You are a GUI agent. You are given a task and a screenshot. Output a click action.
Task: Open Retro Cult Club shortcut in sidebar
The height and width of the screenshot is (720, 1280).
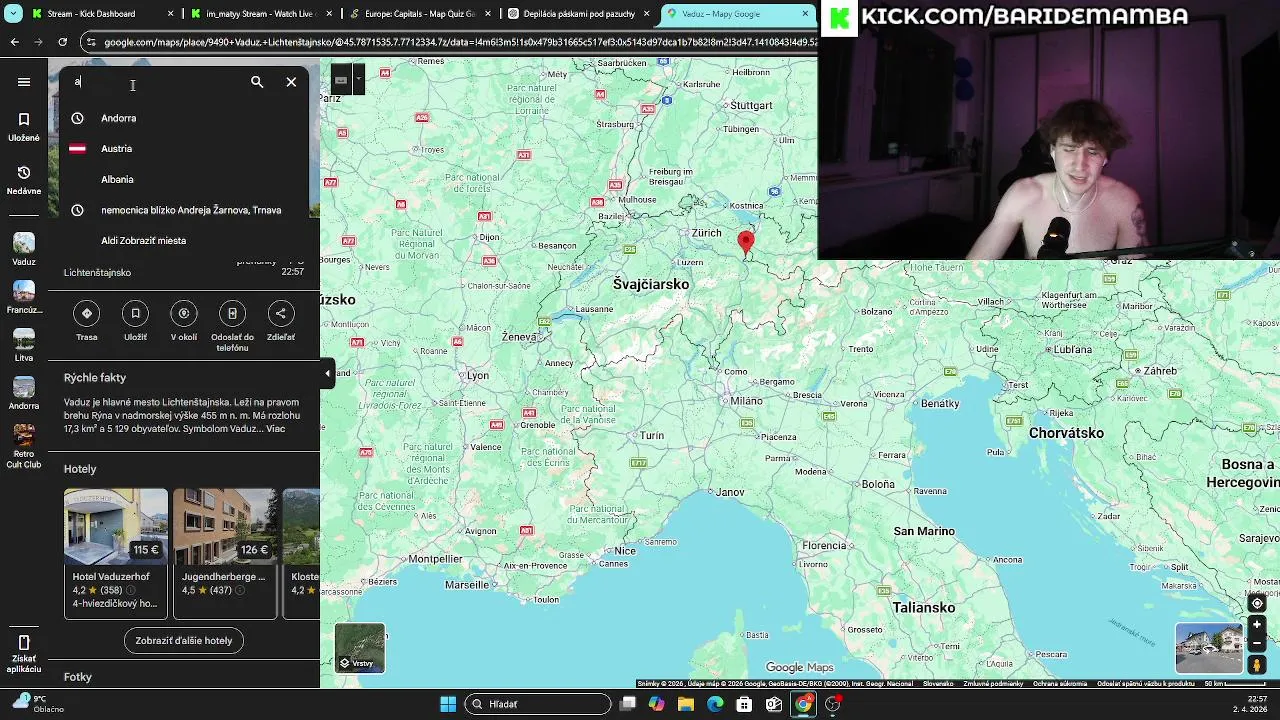click(x=24, y=446)
